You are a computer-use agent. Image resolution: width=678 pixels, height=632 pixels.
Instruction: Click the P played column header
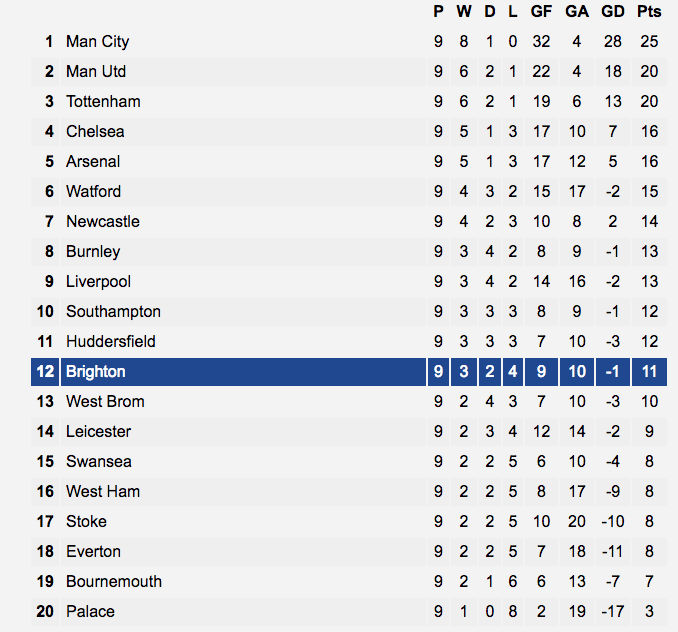click(438, 12)
